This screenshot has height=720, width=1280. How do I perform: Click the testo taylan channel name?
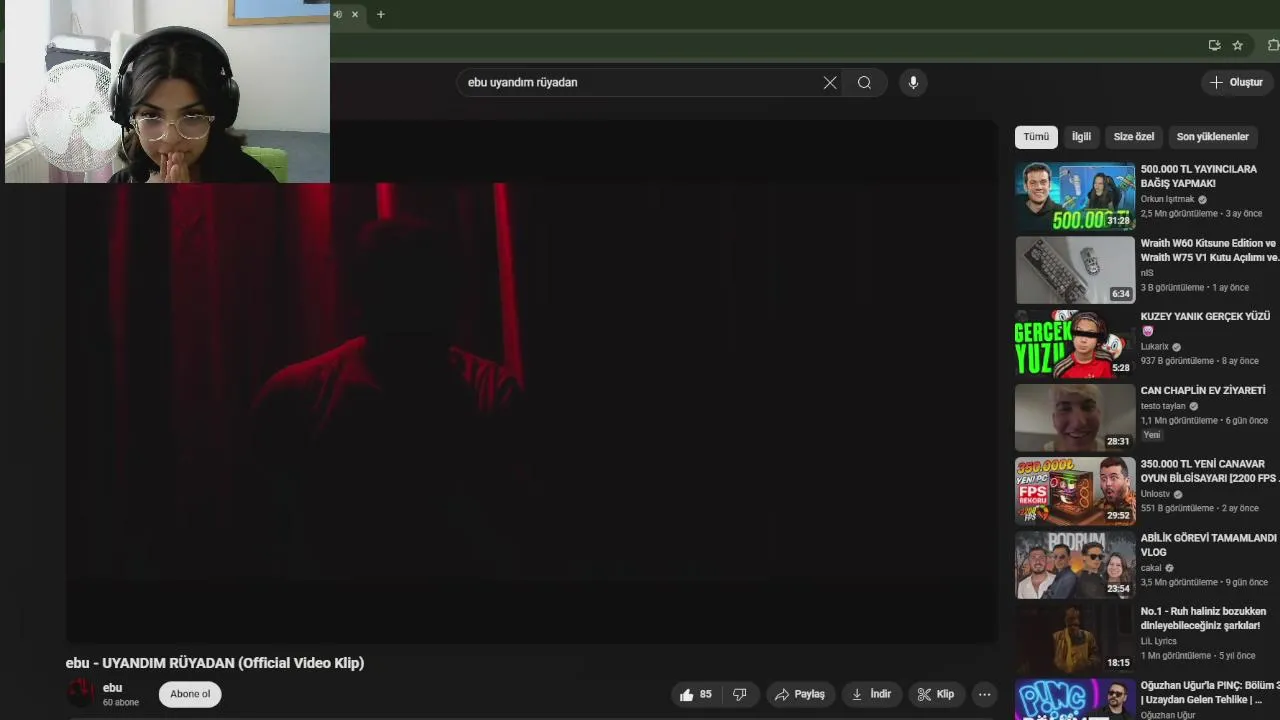point(1163,406)
